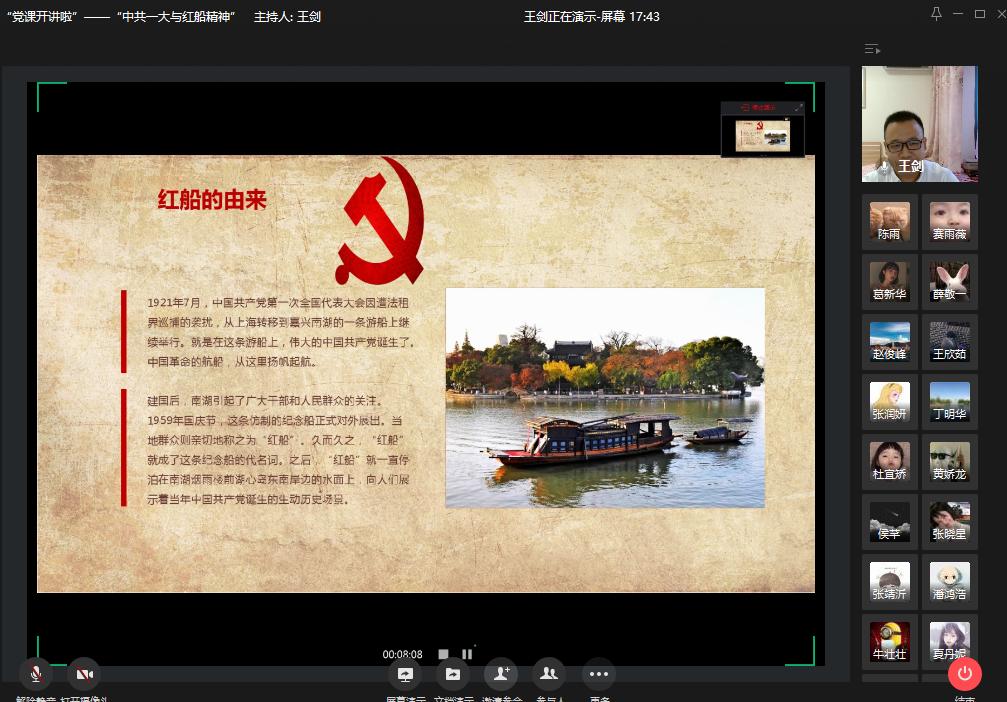Pause the recording
The height and width of the screenshot is (702, 1007).
[x=467, y=654]
